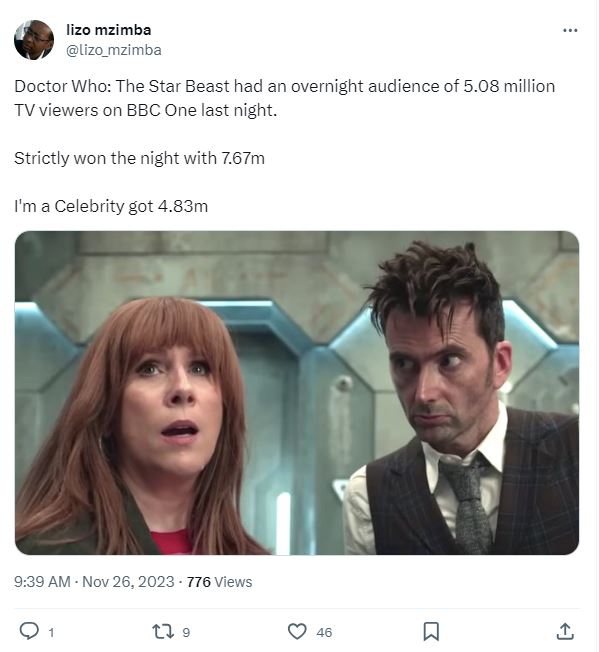View the 776 Views analytics
This screenshot has width=599, height=652.
219,582
